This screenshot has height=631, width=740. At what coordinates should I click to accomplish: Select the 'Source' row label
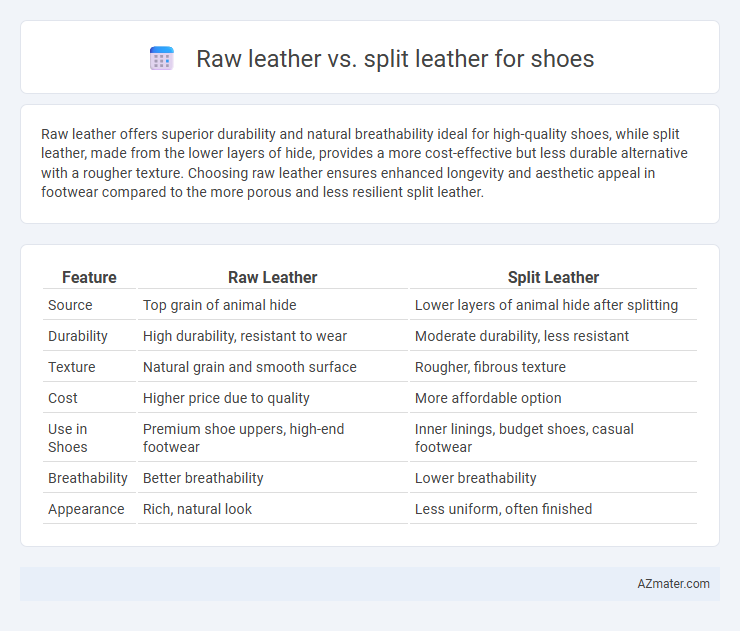(x=70, y=305)
